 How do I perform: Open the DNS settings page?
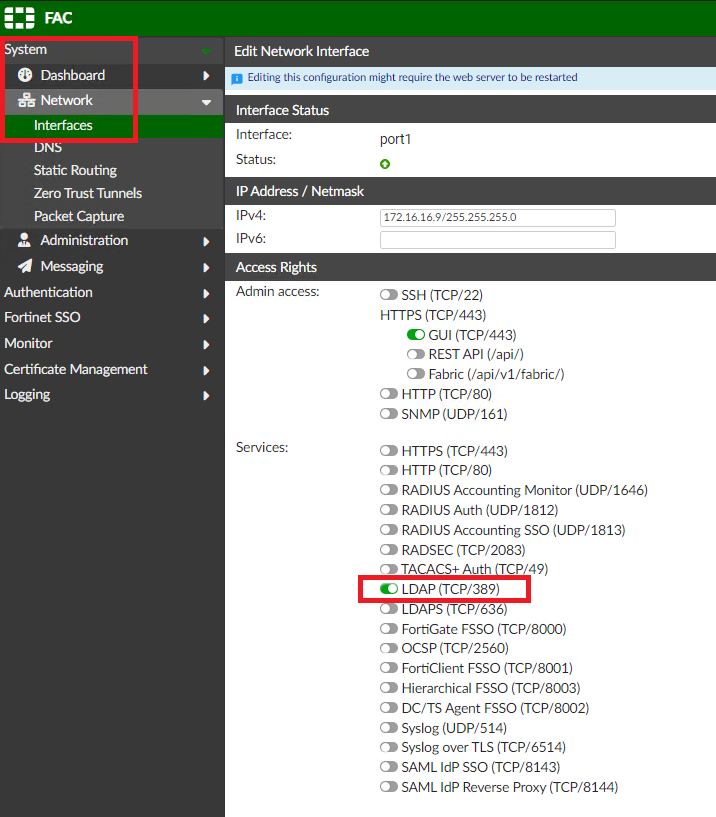(x=48, y=147)
